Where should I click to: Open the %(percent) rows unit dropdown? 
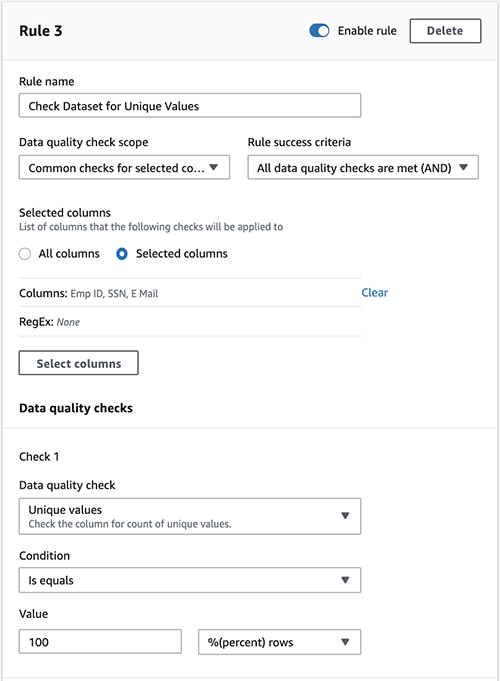280,642
